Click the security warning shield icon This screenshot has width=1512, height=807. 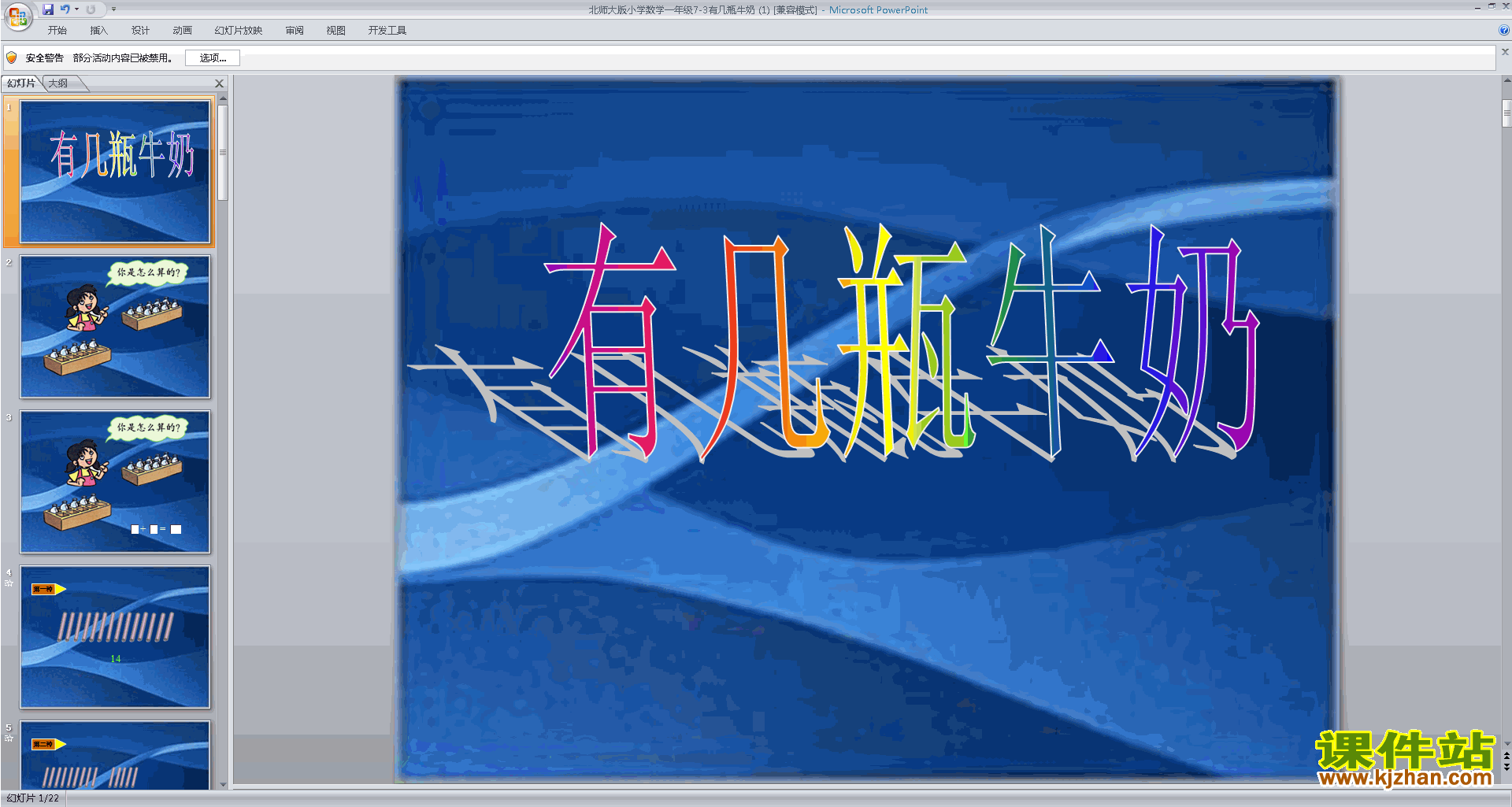click(11, 57)
